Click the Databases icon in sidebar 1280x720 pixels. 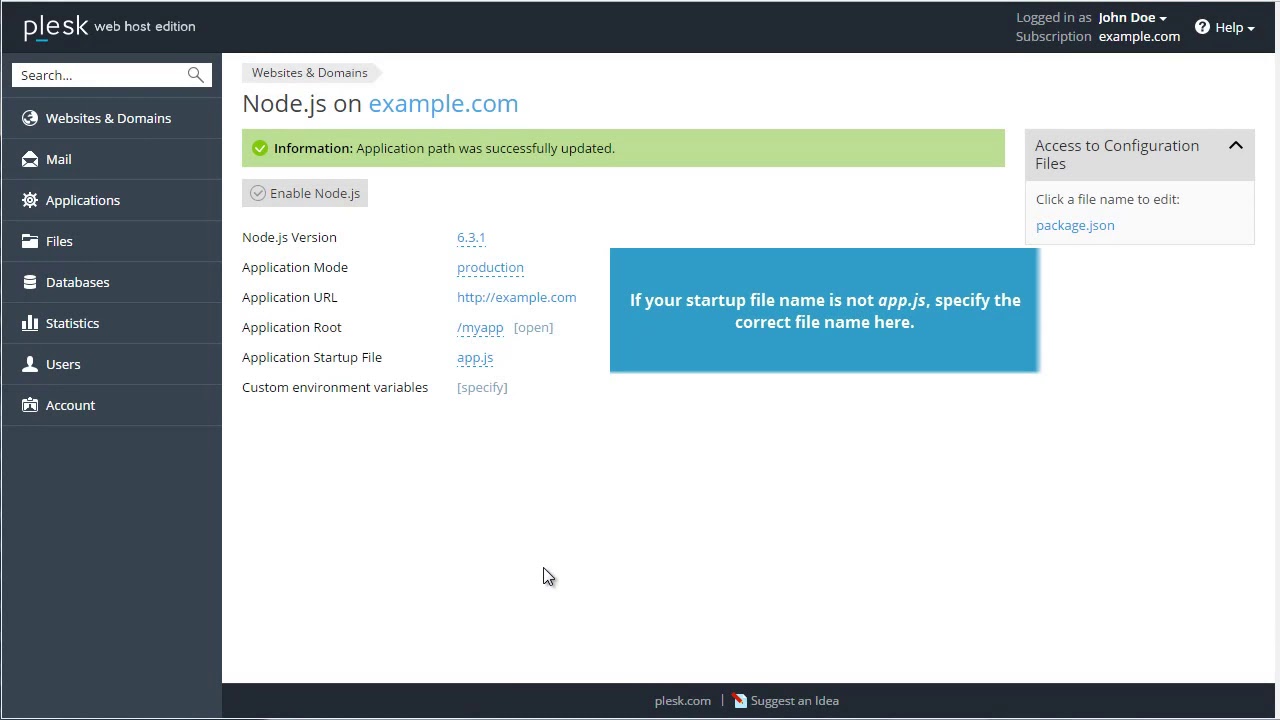[30, 282]
